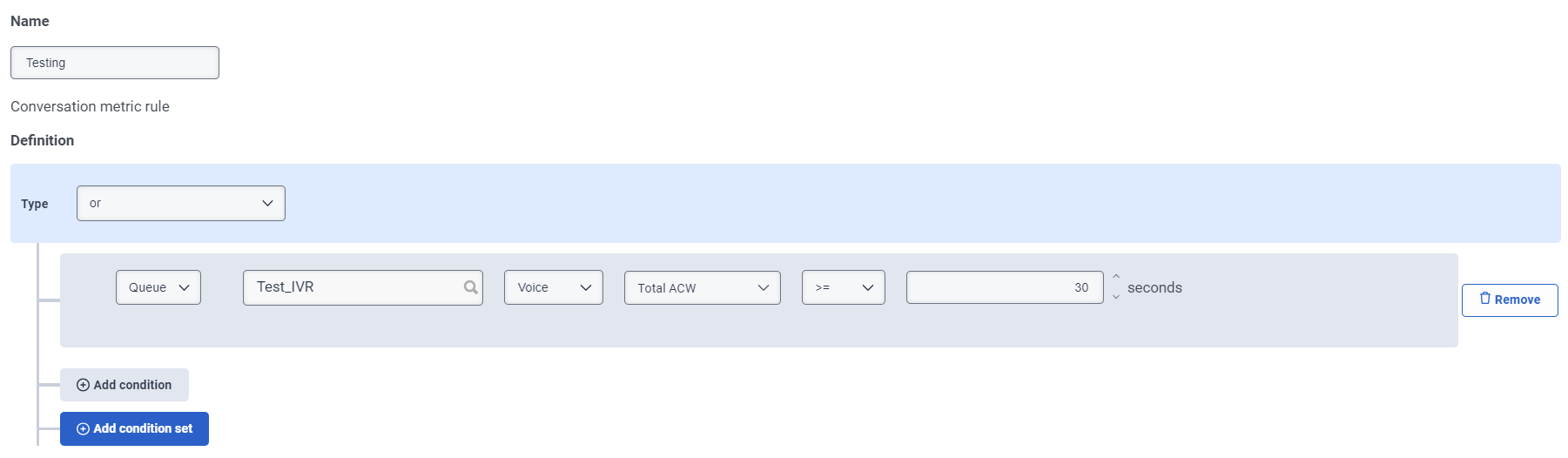Click the Name field containing Testing
This screenshot has height=458, width=1568.
tap(115, 63)
